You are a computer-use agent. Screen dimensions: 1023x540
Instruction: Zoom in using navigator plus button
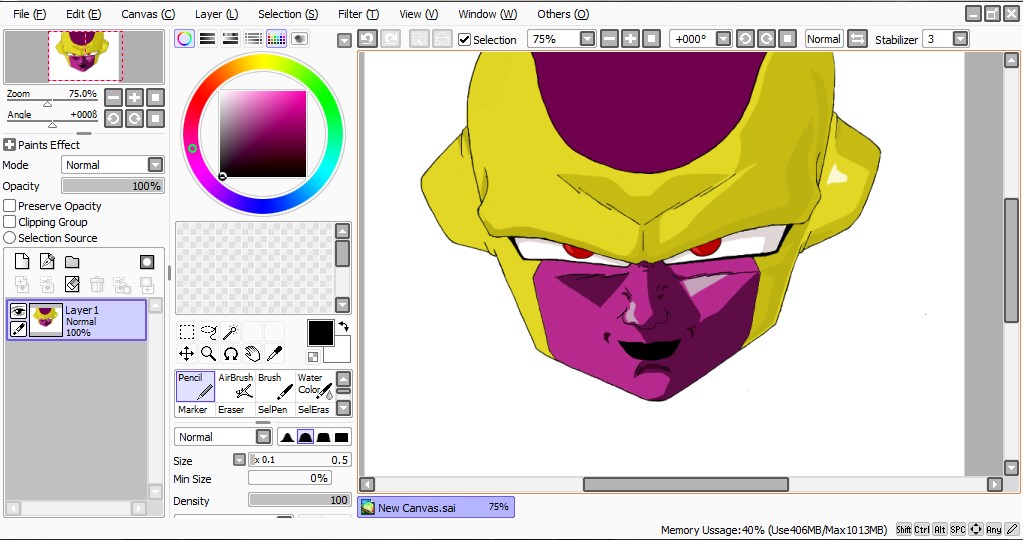point(134,98)
